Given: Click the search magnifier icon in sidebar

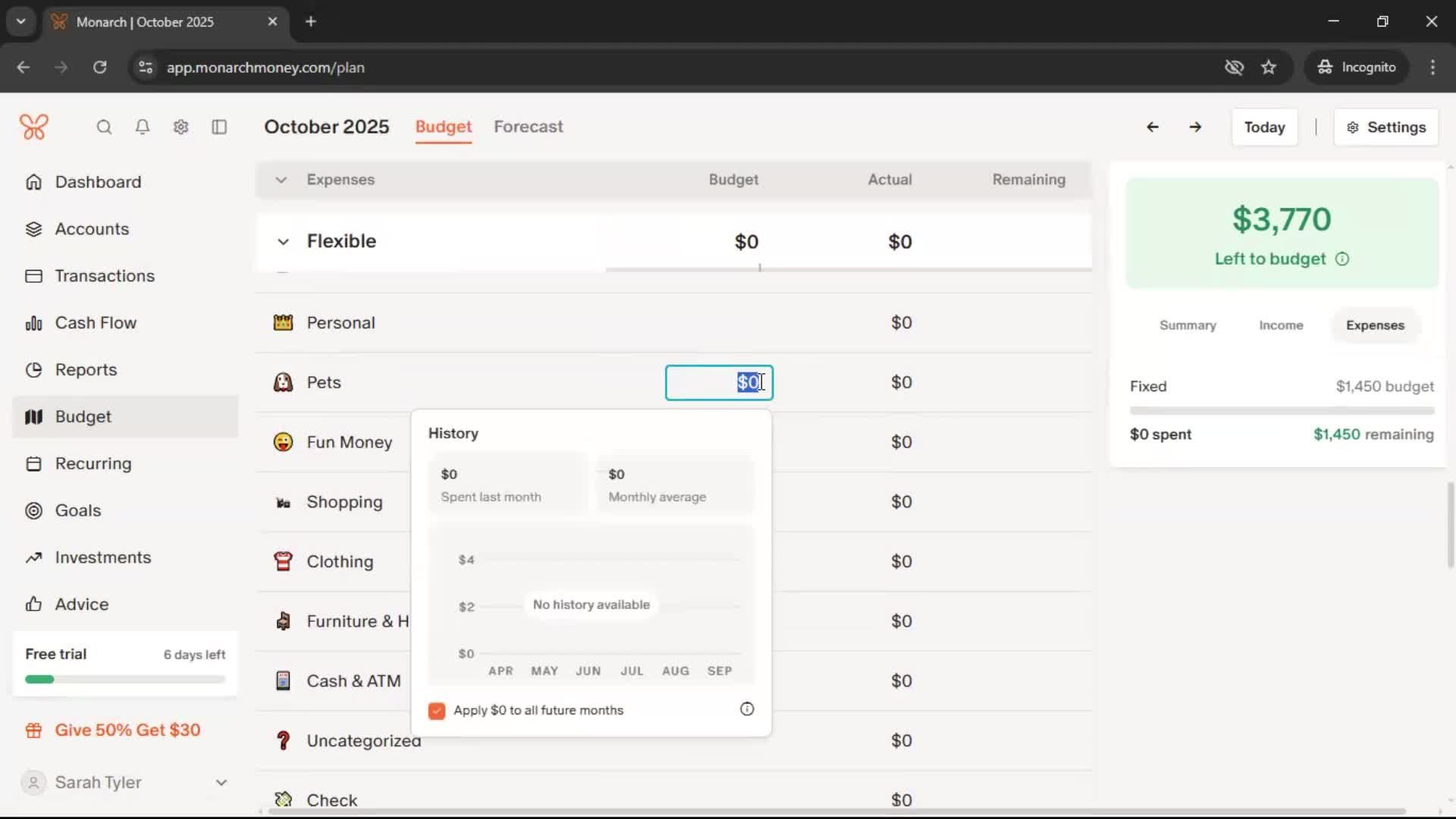Looking at the screenshot, I should pos(104,127).
